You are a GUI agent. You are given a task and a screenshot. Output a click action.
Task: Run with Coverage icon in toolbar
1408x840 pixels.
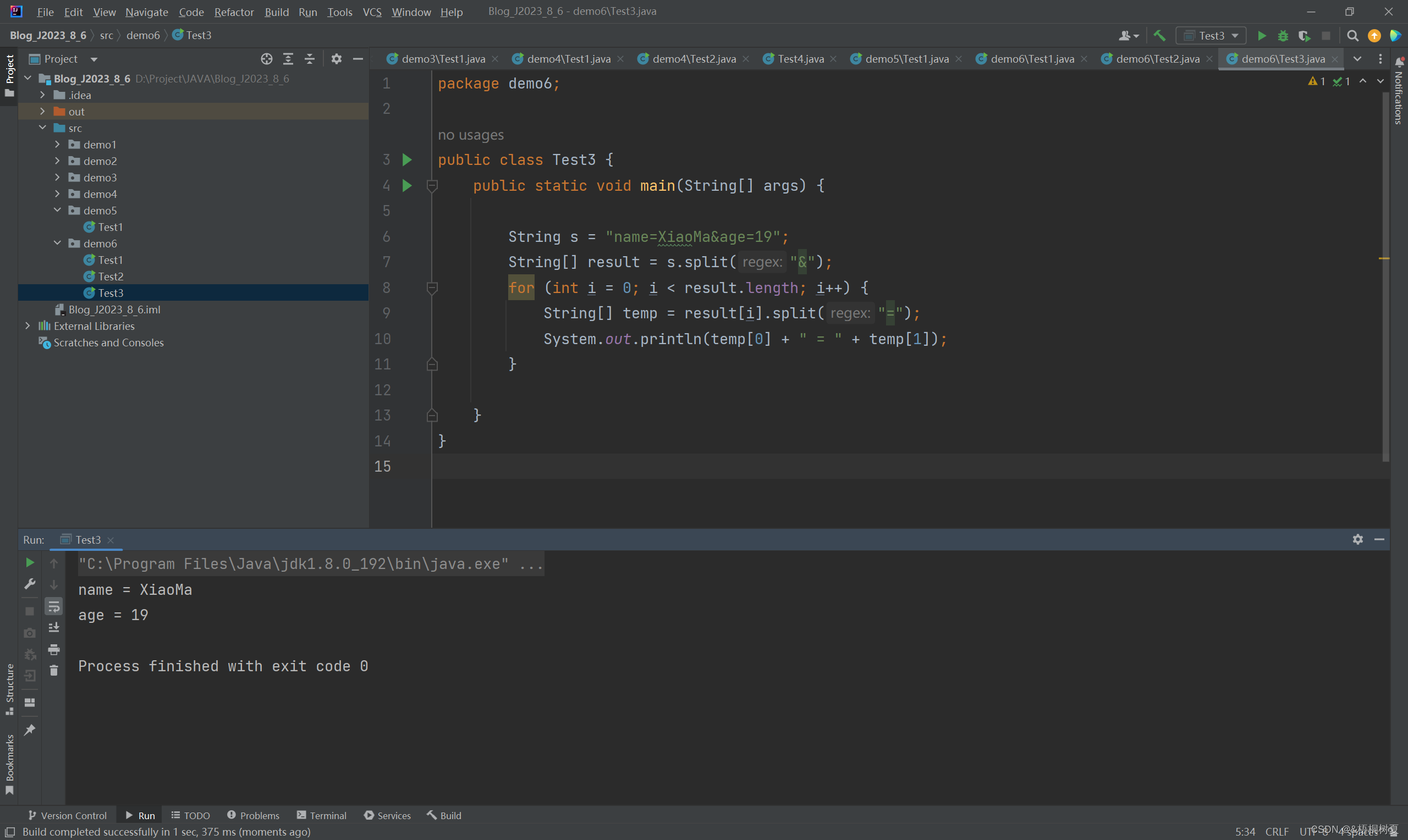[1304, 36]
